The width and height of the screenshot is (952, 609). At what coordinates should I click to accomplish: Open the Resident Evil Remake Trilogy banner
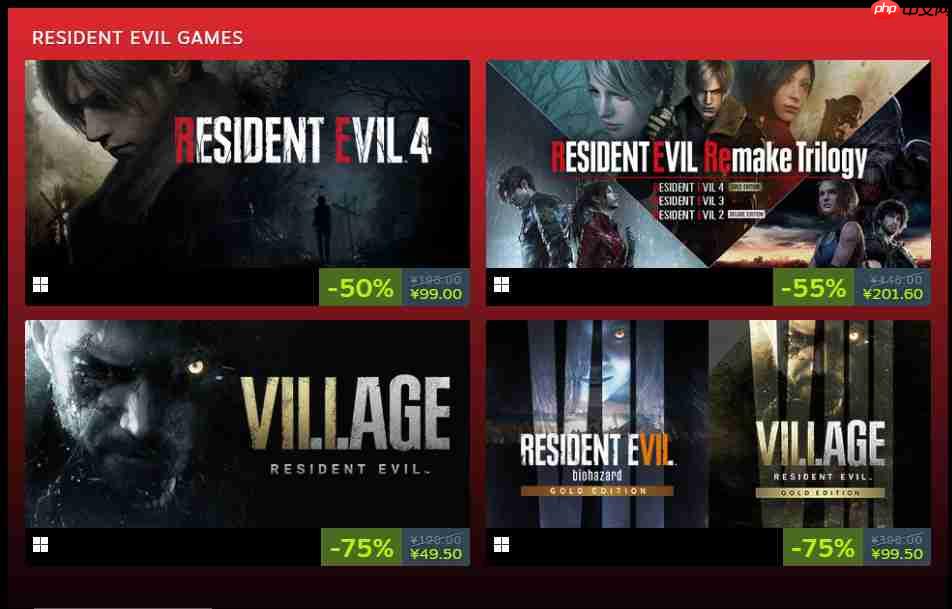coord(708,164)
